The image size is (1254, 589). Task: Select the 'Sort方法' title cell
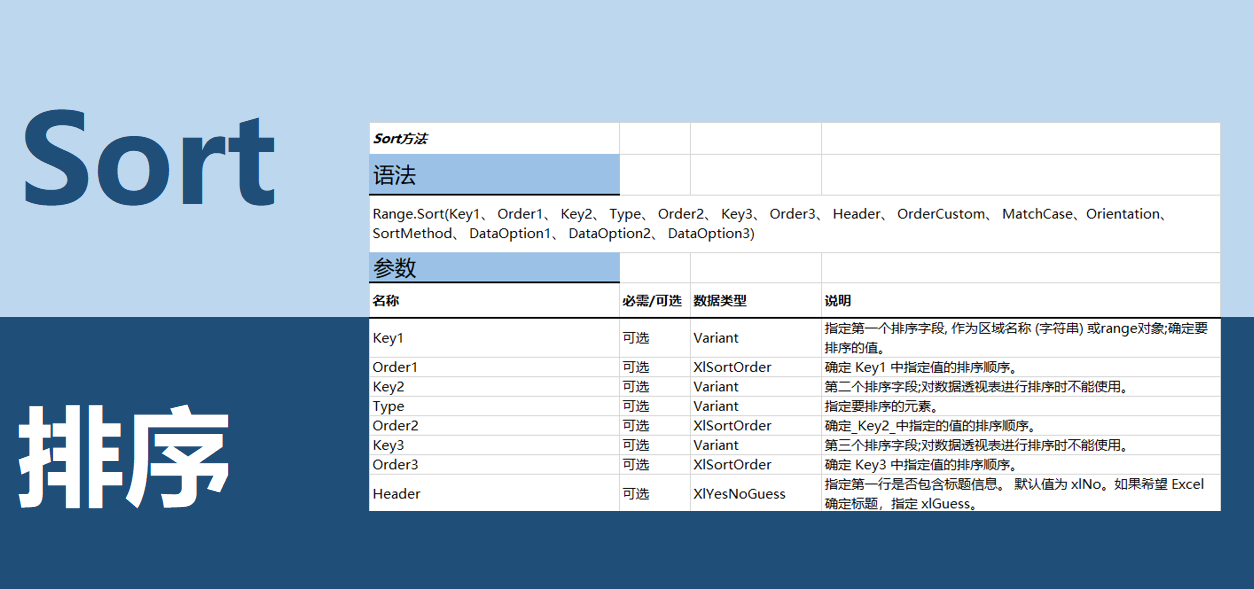coord(494,139)
